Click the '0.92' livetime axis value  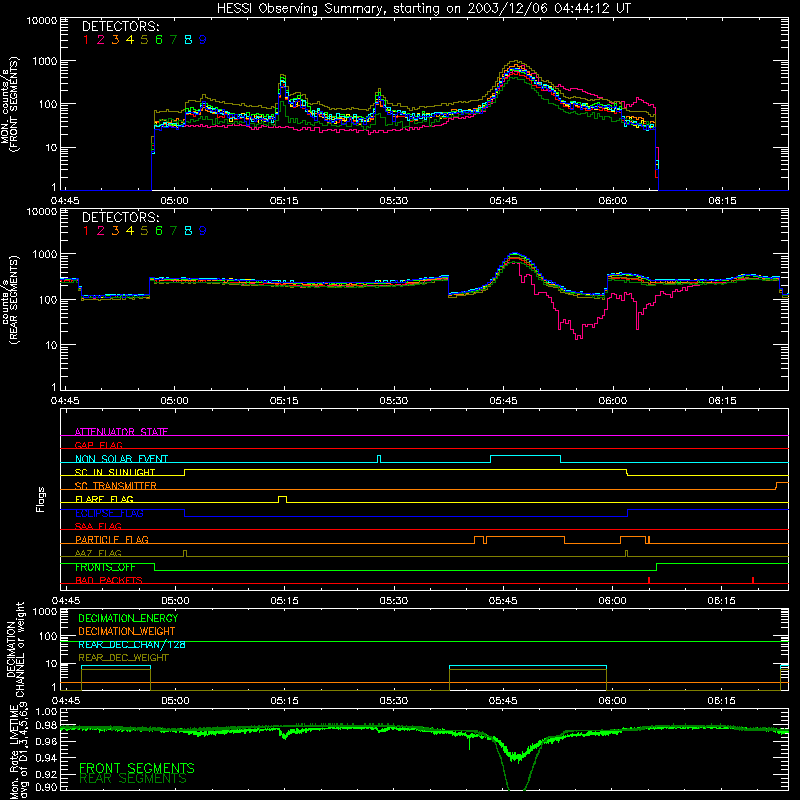click(46, 773)
